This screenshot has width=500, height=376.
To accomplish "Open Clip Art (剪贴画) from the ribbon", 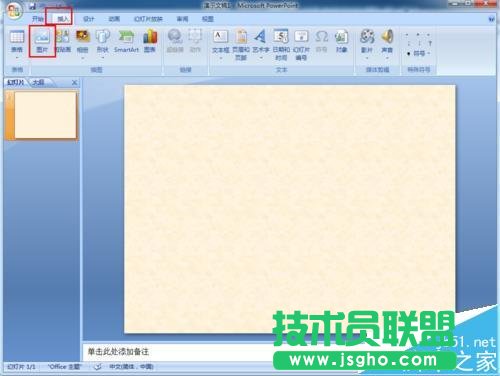I will 63,41.
